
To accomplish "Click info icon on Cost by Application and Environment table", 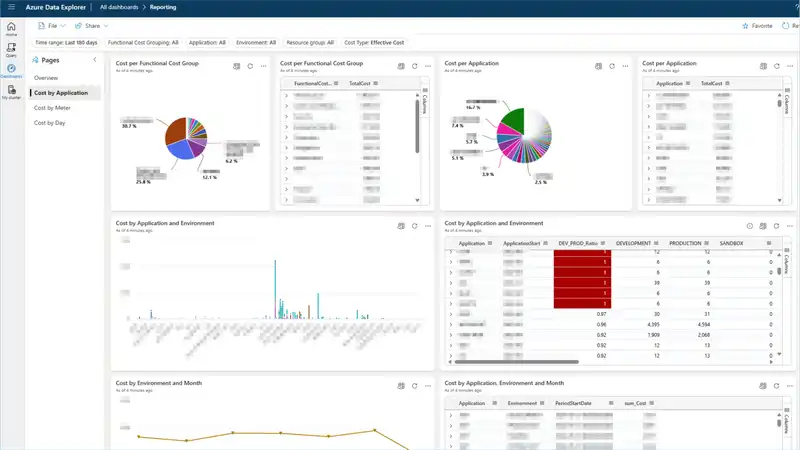I will coord(750,226).
